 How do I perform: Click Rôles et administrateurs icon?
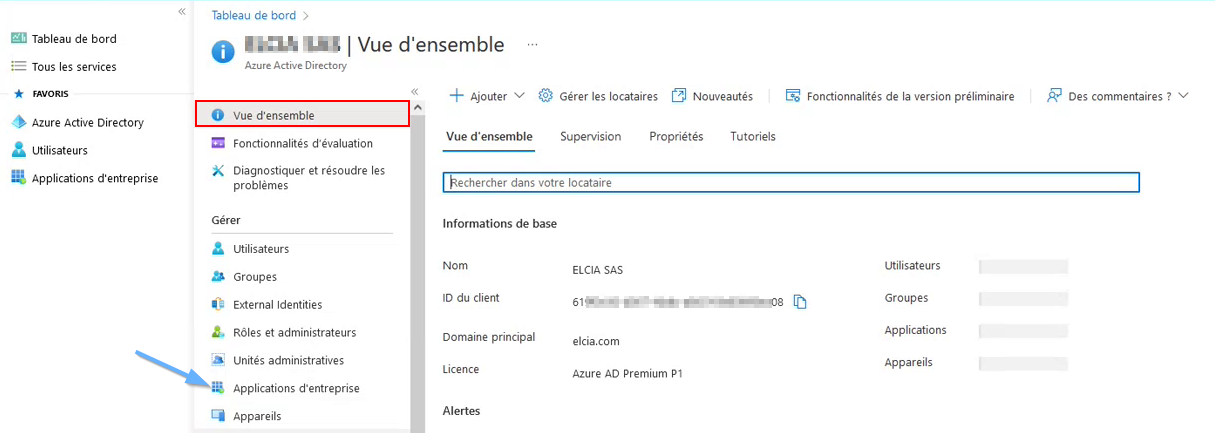[x=218, y=333]
